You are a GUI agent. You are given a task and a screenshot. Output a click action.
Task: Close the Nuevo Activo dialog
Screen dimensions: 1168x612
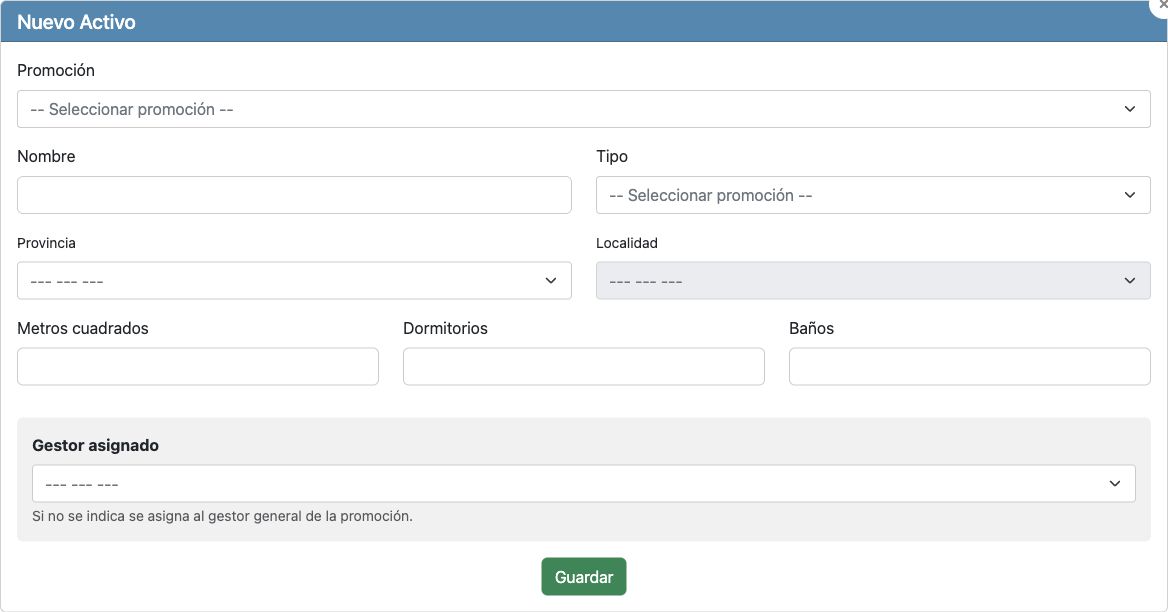pyautogui.click(x=1161, y=6)
